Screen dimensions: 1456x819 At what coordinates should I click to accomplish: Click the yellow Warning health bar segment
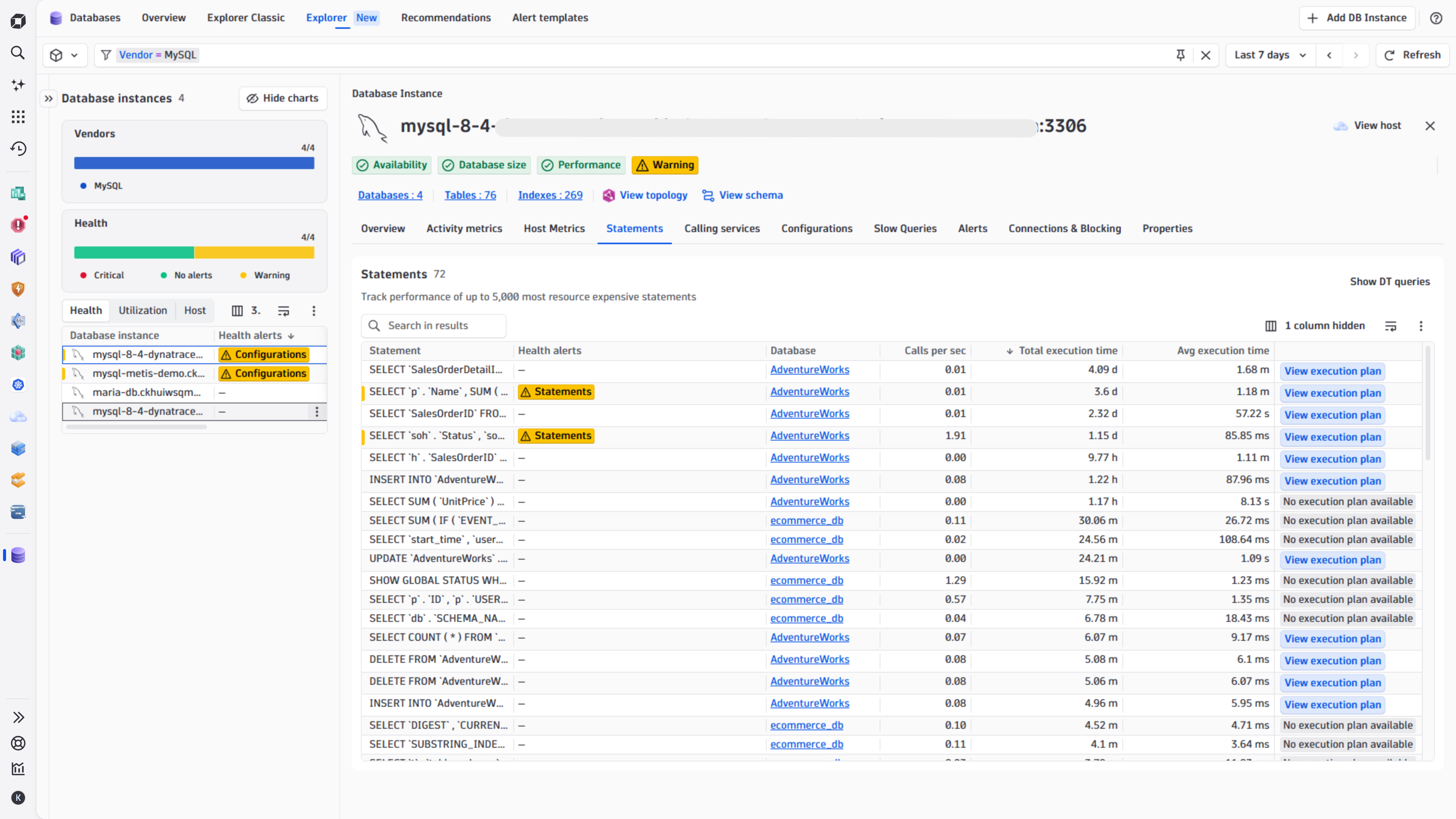(254, 253)
